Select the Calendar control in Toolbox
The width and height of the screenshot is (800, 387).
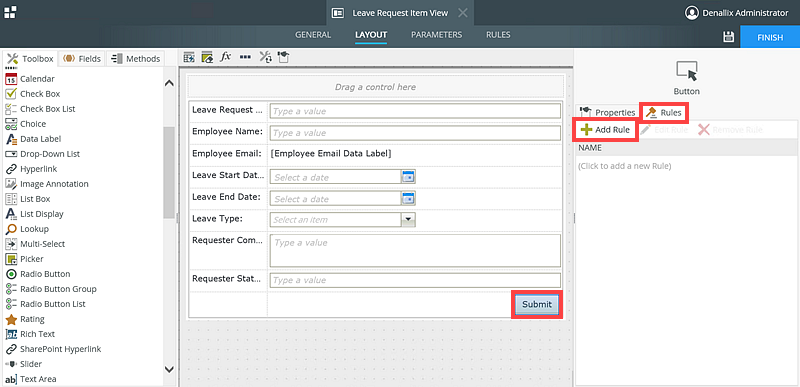tap(30, 79)
